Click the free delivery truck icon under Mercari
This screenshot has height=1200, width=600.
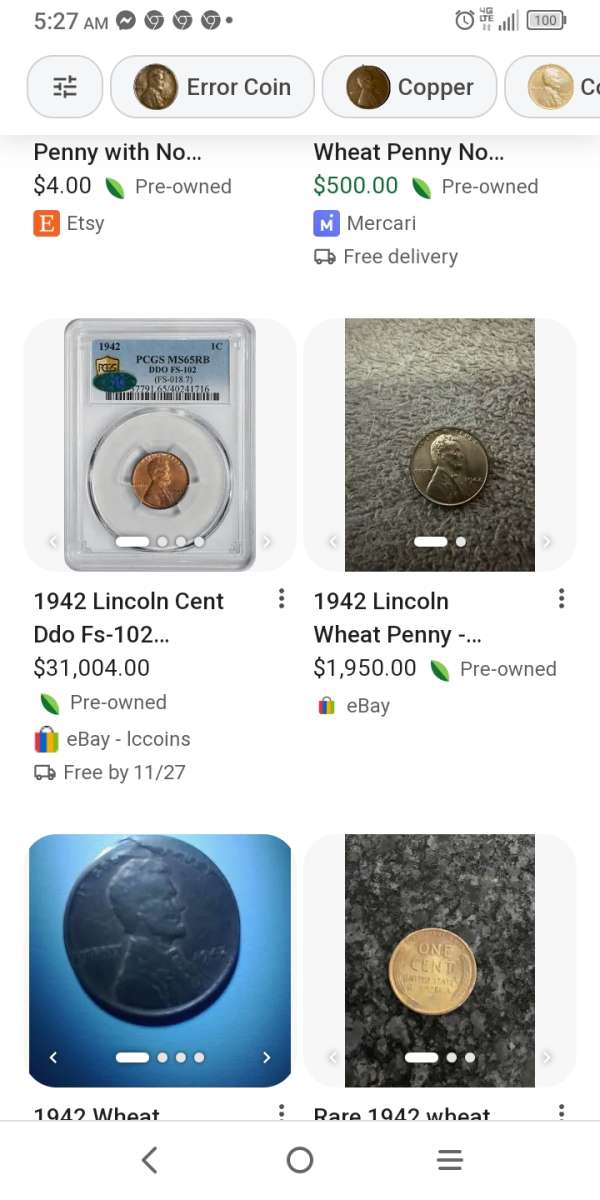pos(327,257)
